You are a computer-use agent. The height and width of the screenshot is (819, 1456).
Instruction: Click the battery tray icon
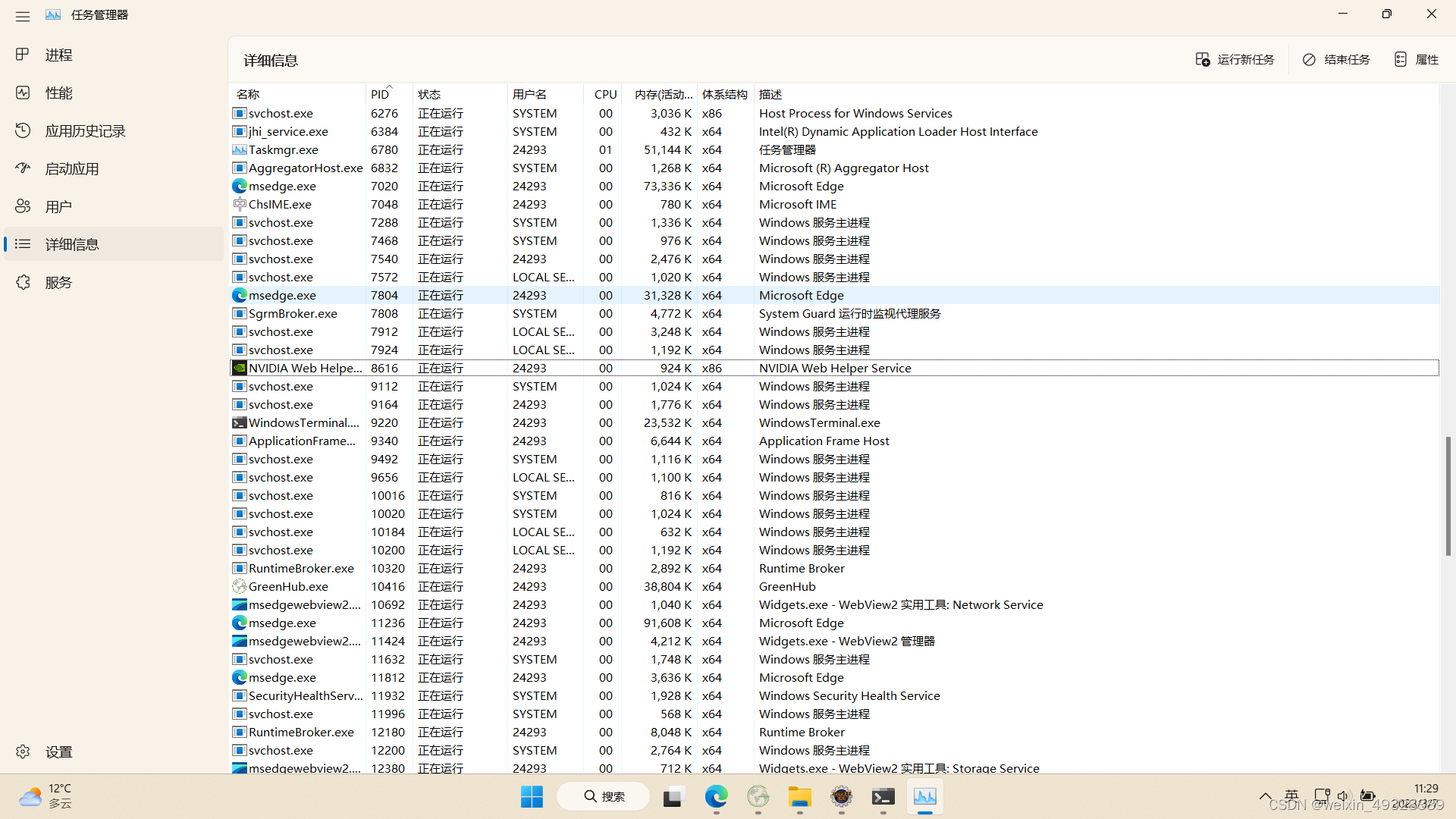pos(1368,796)
